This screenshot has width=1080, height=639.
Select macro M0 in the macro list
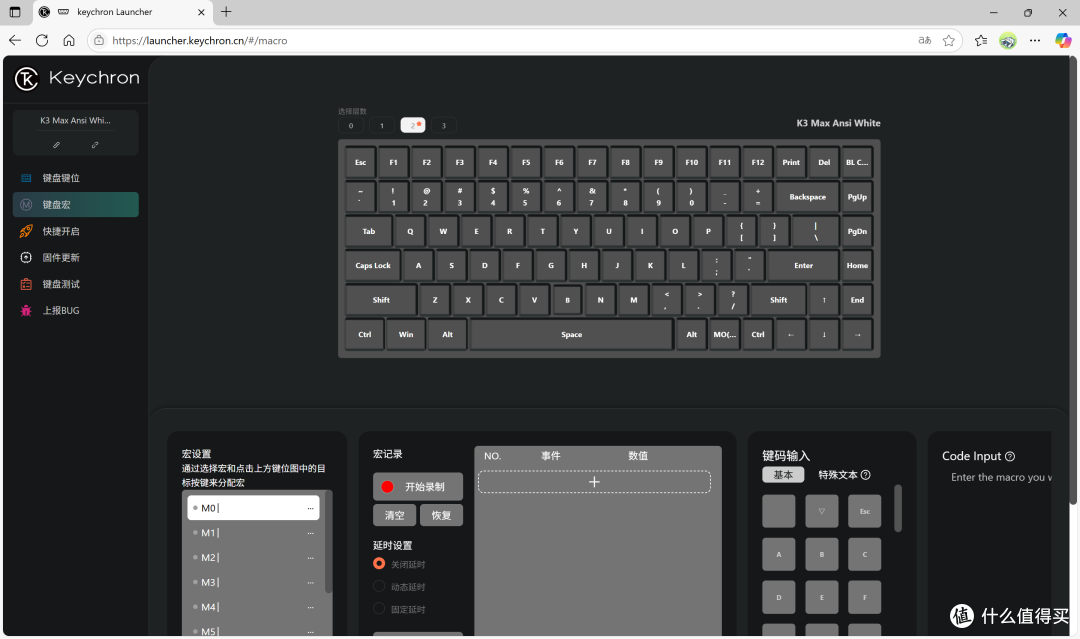(253, 508)
